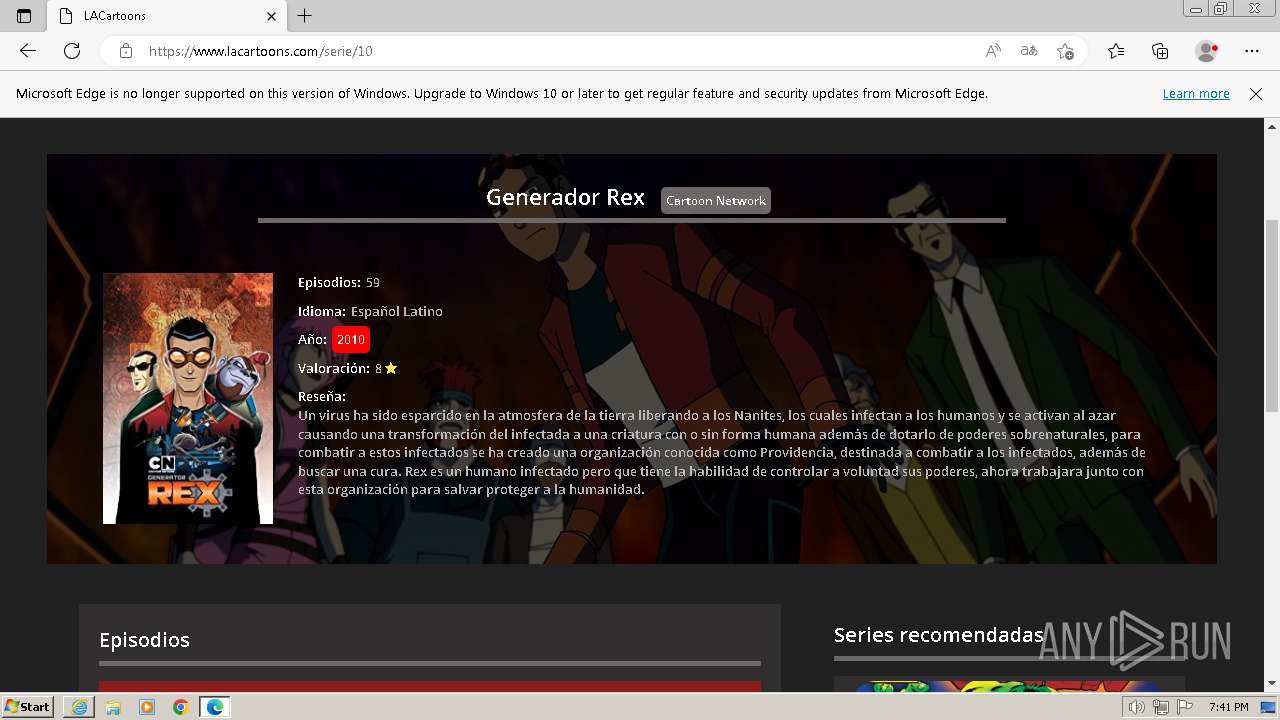The image size is (1280, 720).
Task: Open the Action Center flag icon
Action: click(x=1185, y=707)
